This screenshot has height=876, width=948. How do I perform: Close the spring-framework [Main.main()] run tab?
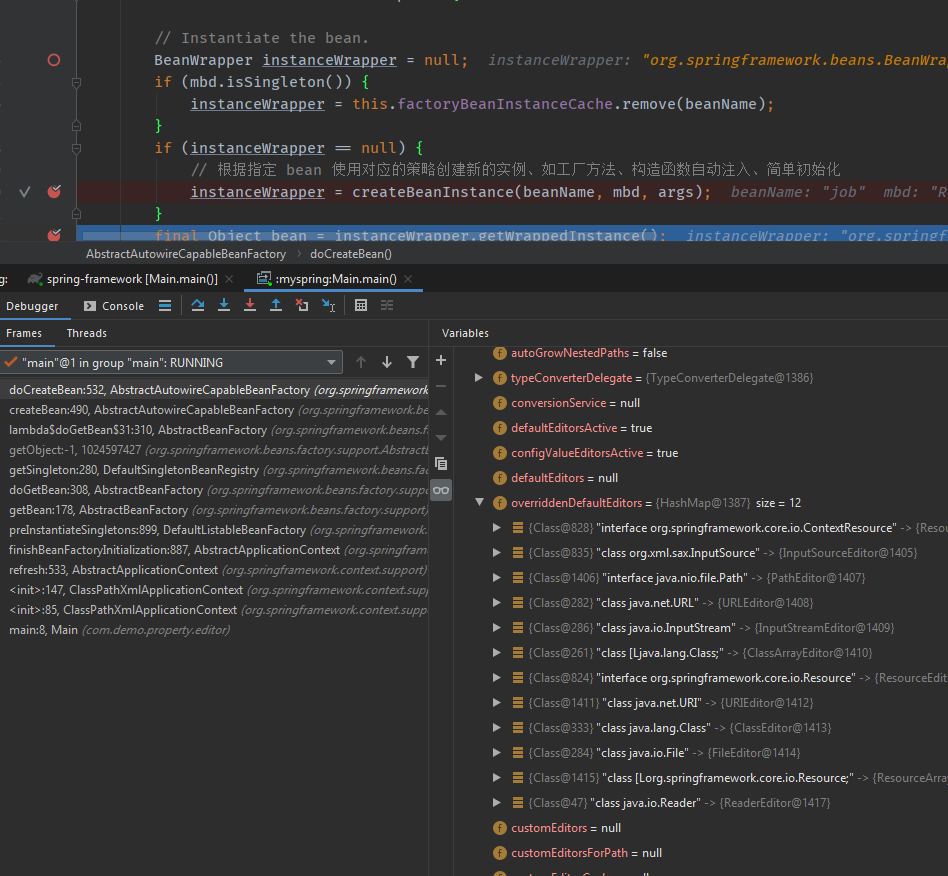point(230,279)
